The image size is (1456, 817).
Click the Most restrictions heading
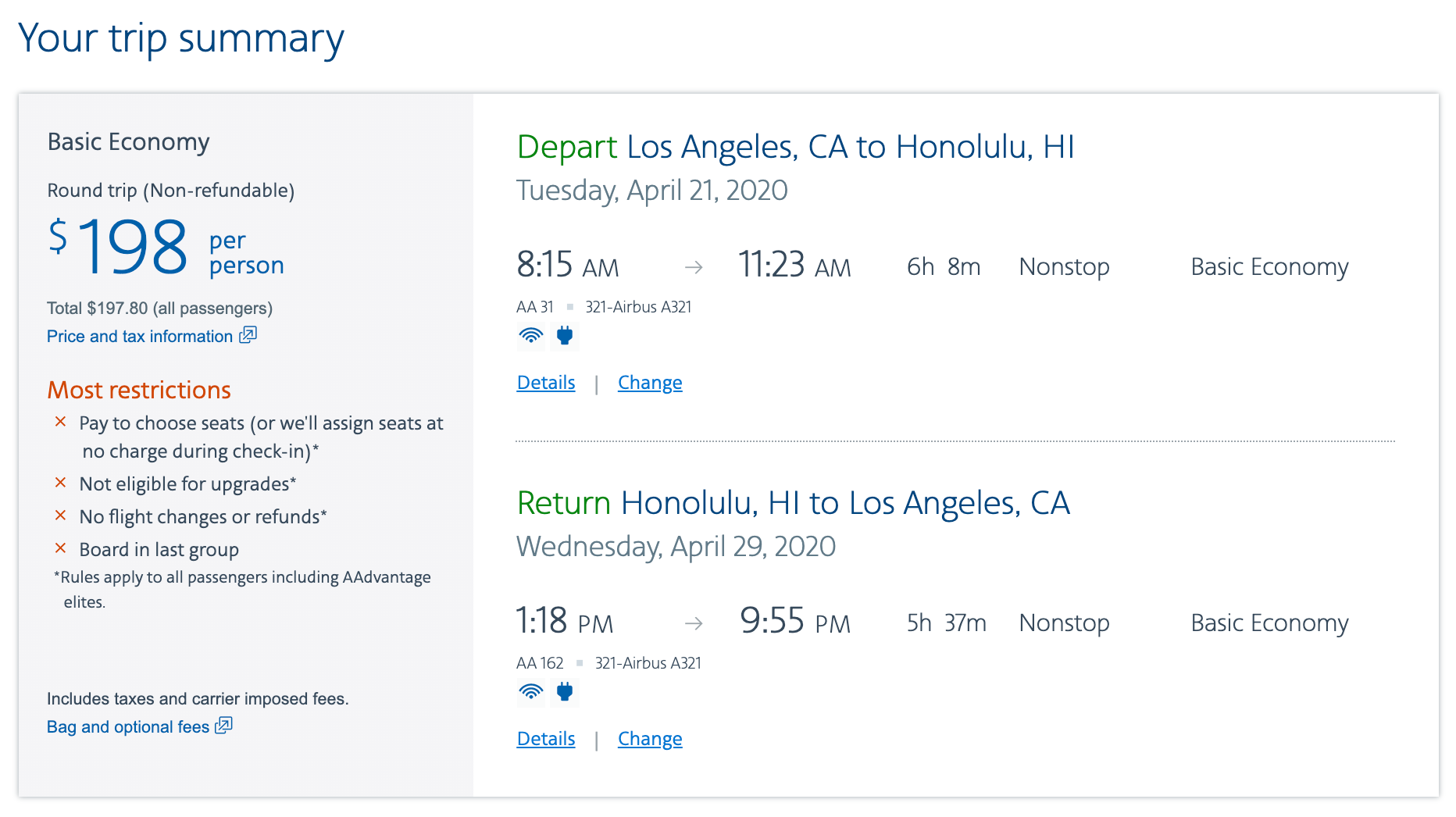coord(139,390)
